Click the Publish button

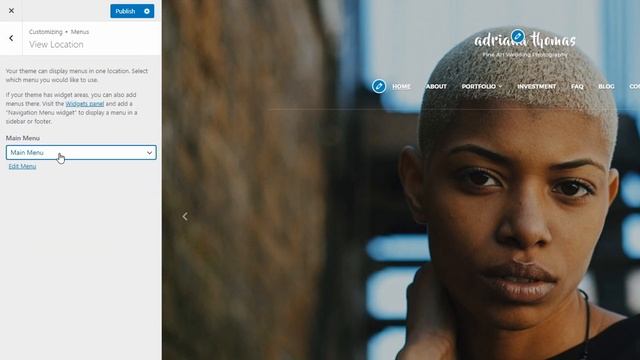click(x=125, y=11)
